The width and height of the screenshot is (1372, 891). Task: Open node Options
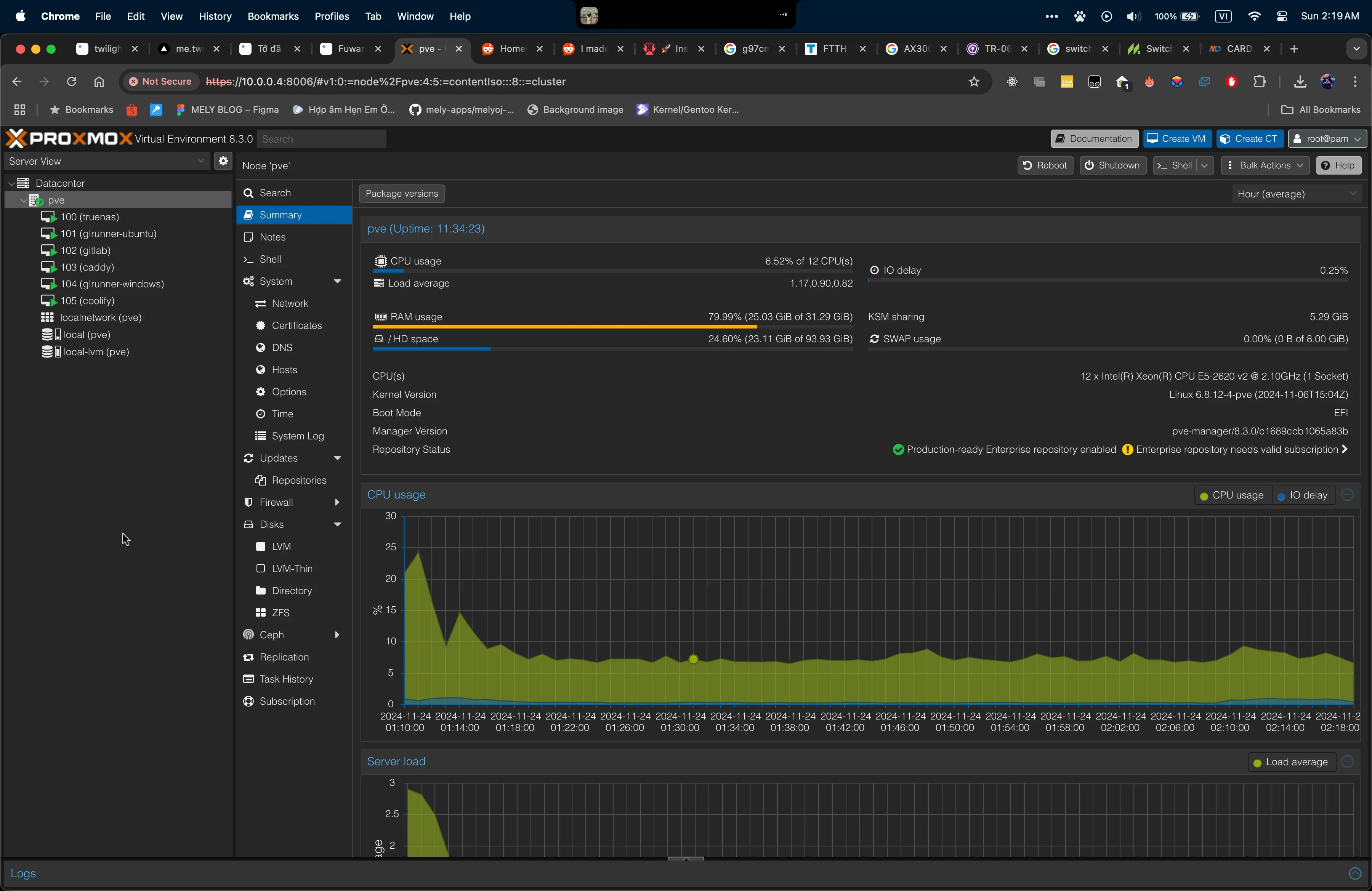coord(294,392)
